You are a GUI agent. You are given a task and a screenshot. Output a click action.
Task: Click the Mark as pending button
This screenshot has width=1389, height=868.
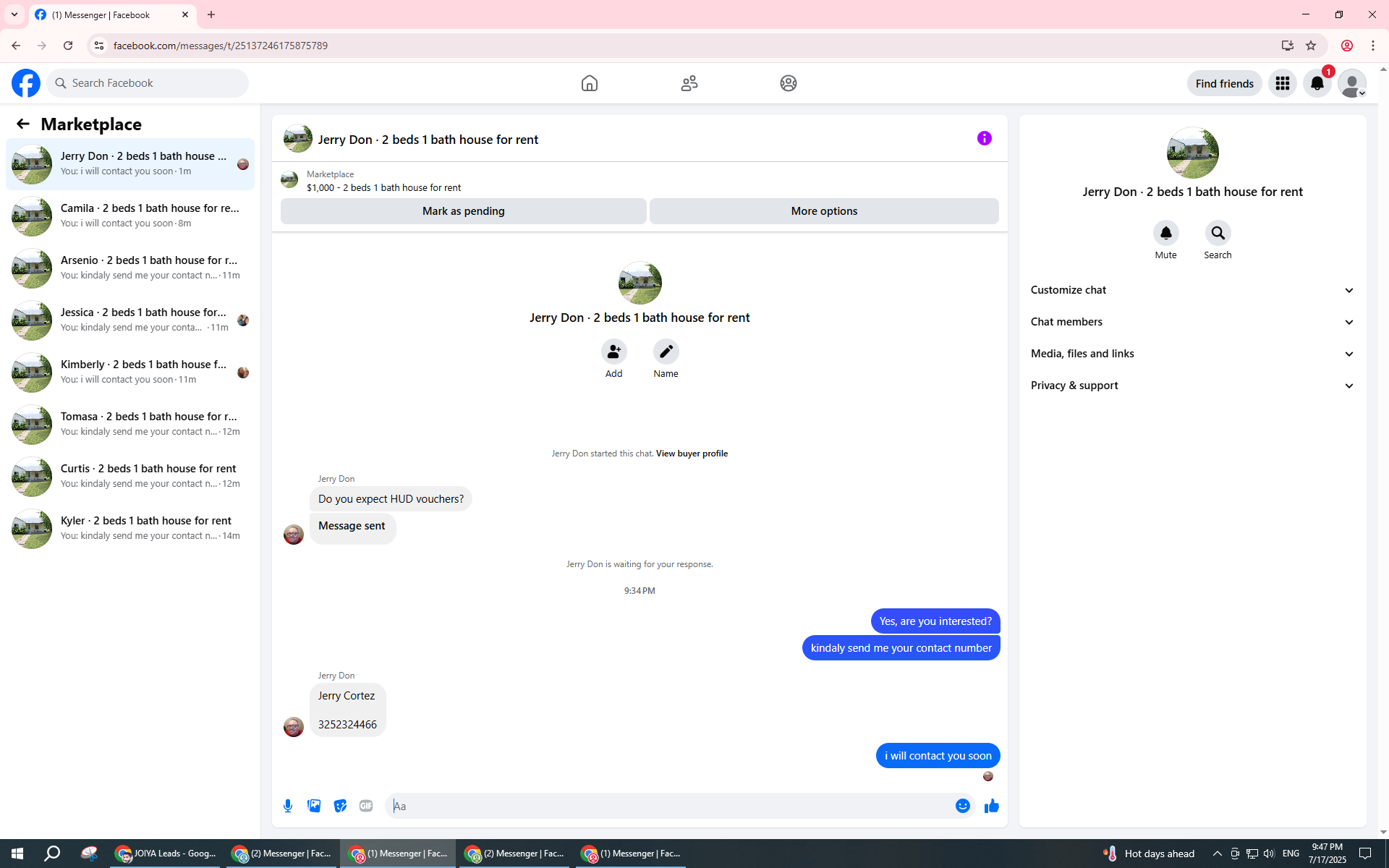(464, 211)
